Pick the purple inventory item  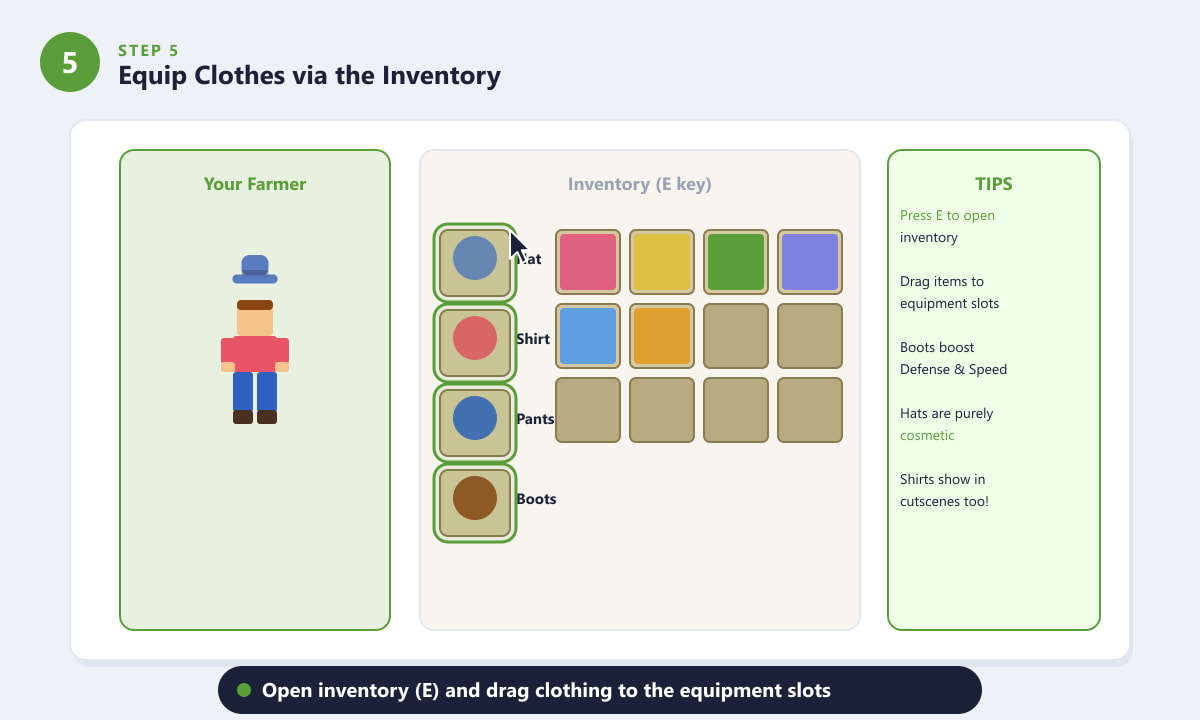(810, 262)
